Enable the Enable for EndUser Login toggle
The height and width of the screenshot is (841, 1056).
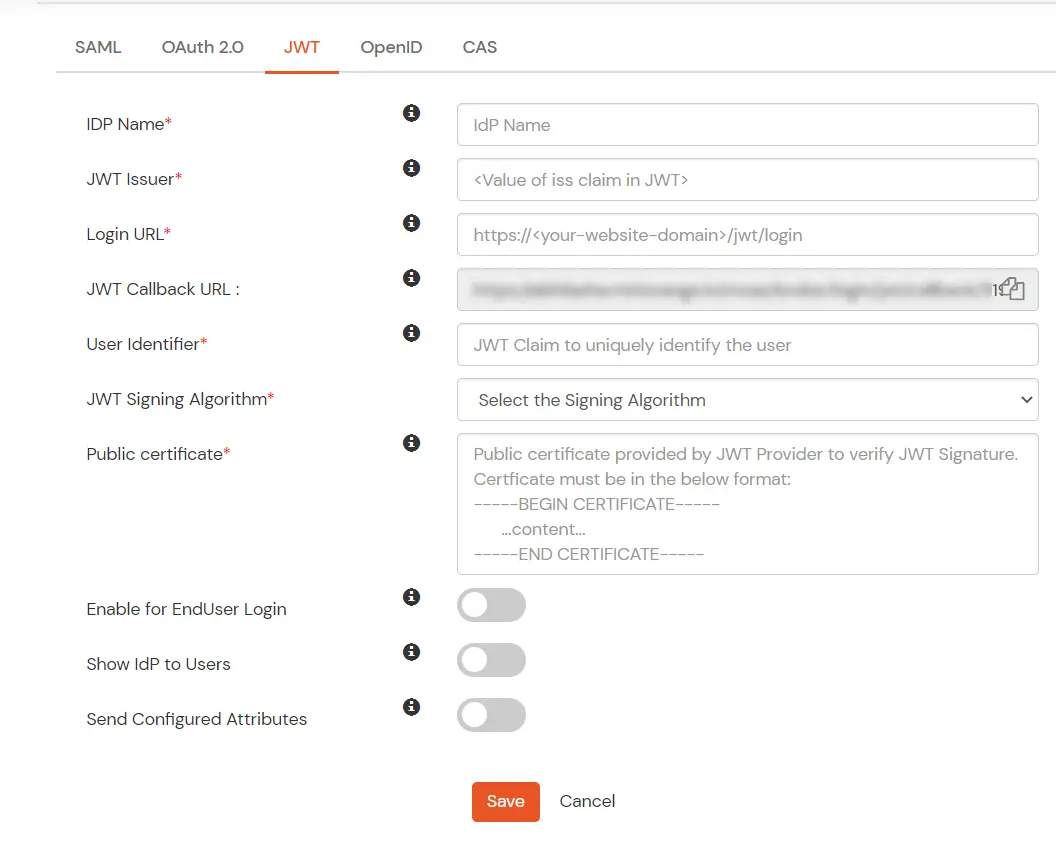491,605
